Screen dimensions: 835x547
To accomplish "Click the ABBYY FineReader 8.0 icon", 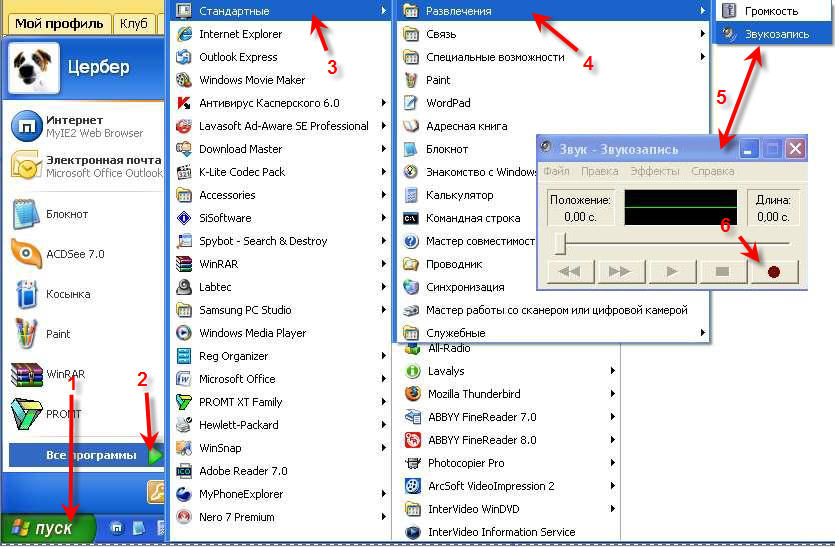I will [413, 440].
